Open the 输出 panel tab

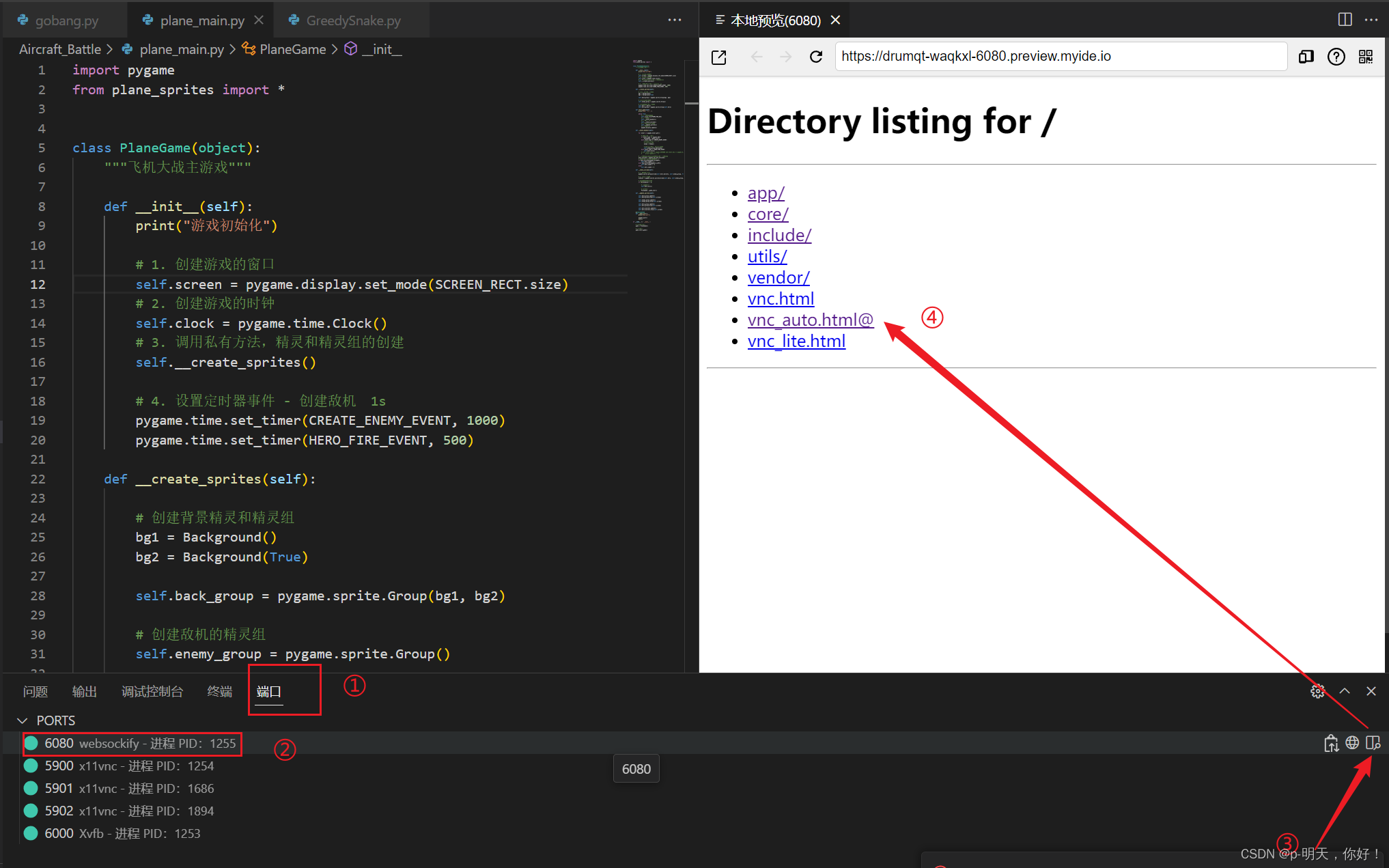tap(84, 692)
